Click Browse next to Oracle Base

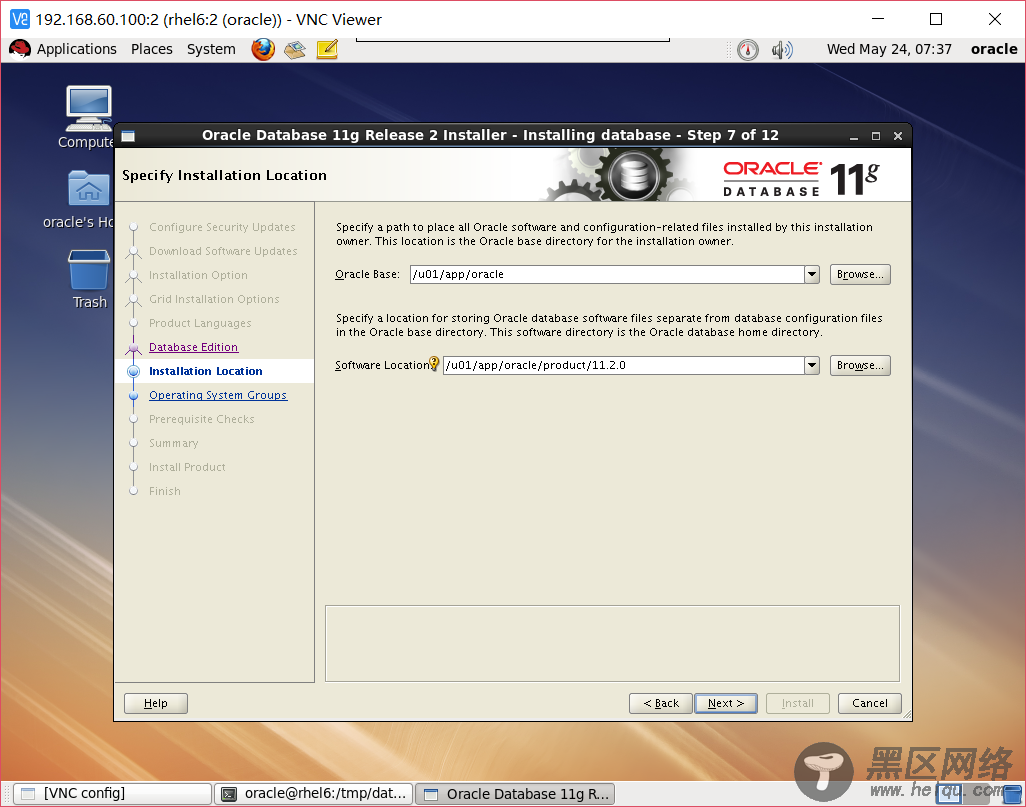tap(860, 274)
